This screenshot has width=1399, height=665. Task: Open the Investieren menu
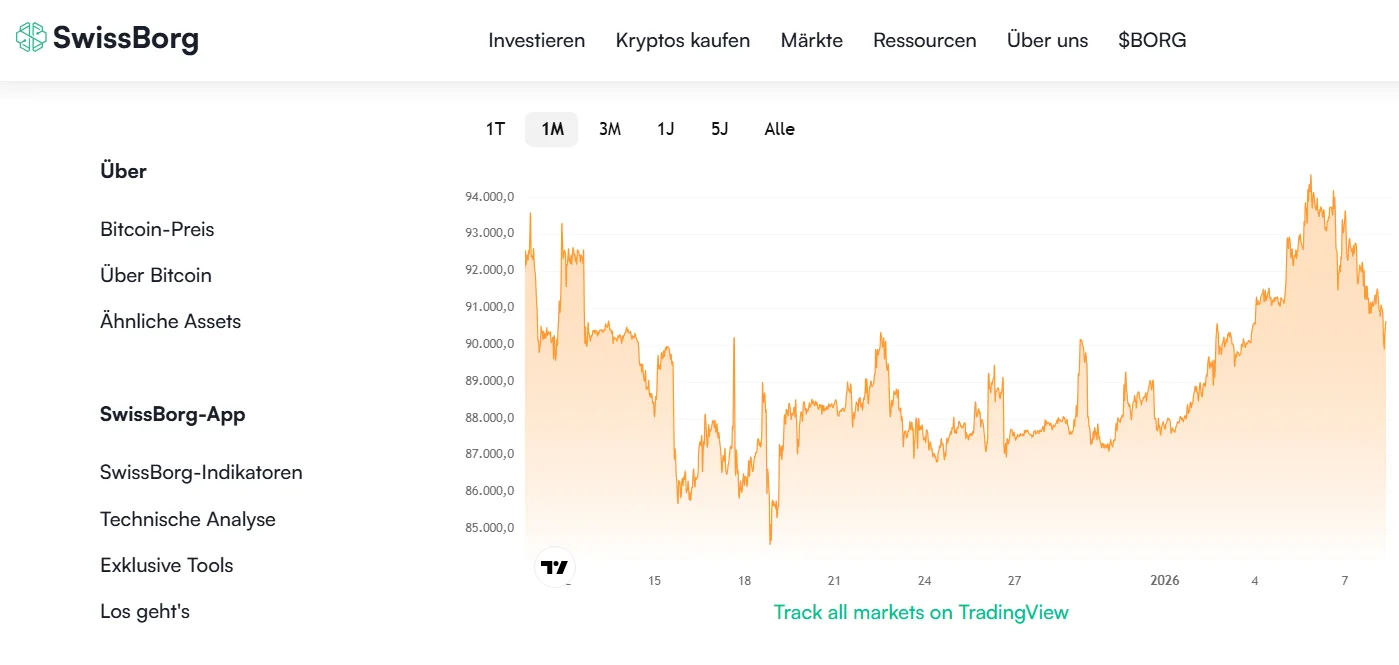coord(537,40)
